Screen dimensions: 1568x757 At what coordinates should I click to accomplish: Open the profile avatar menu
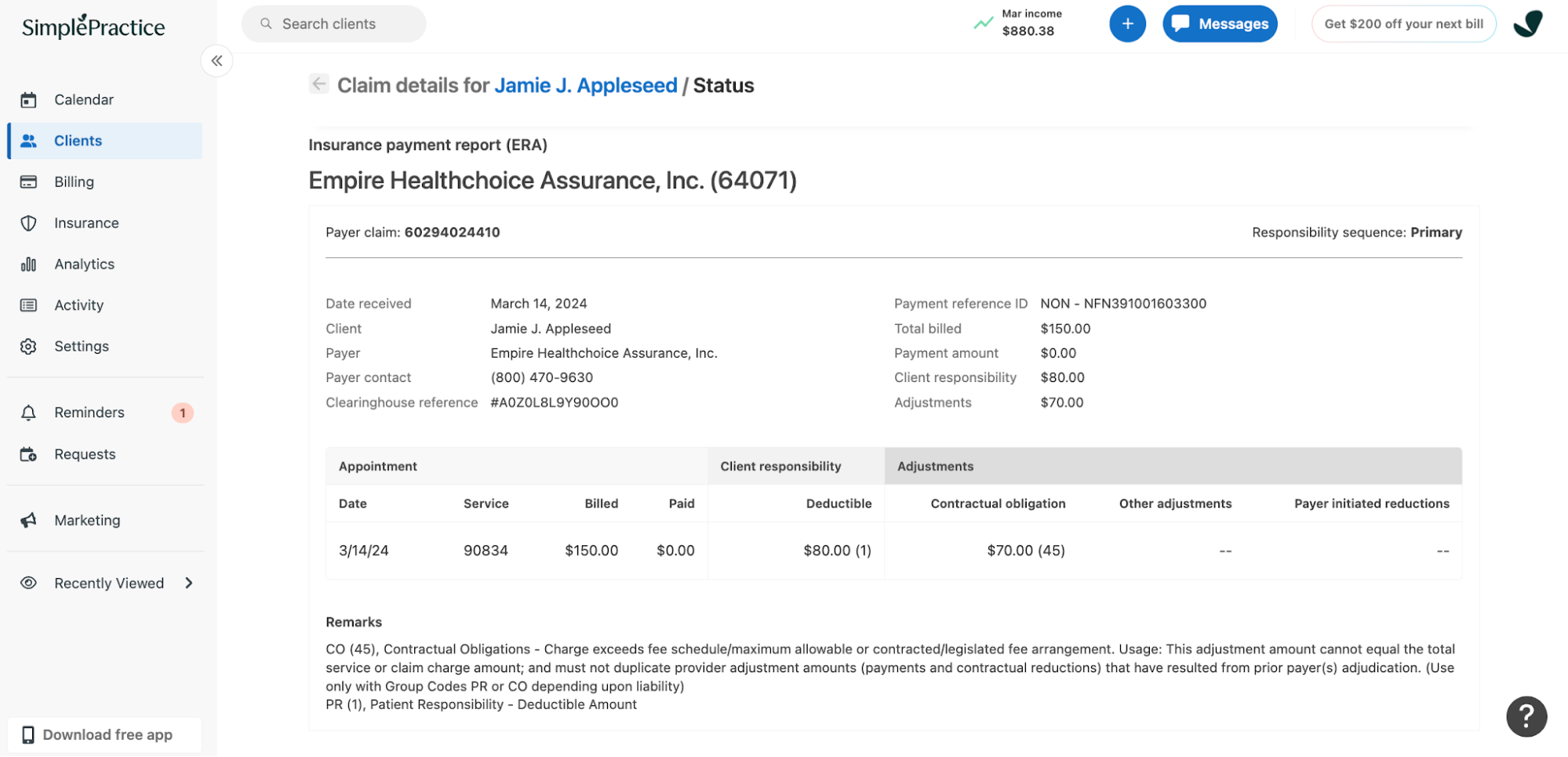[1527, 24]
